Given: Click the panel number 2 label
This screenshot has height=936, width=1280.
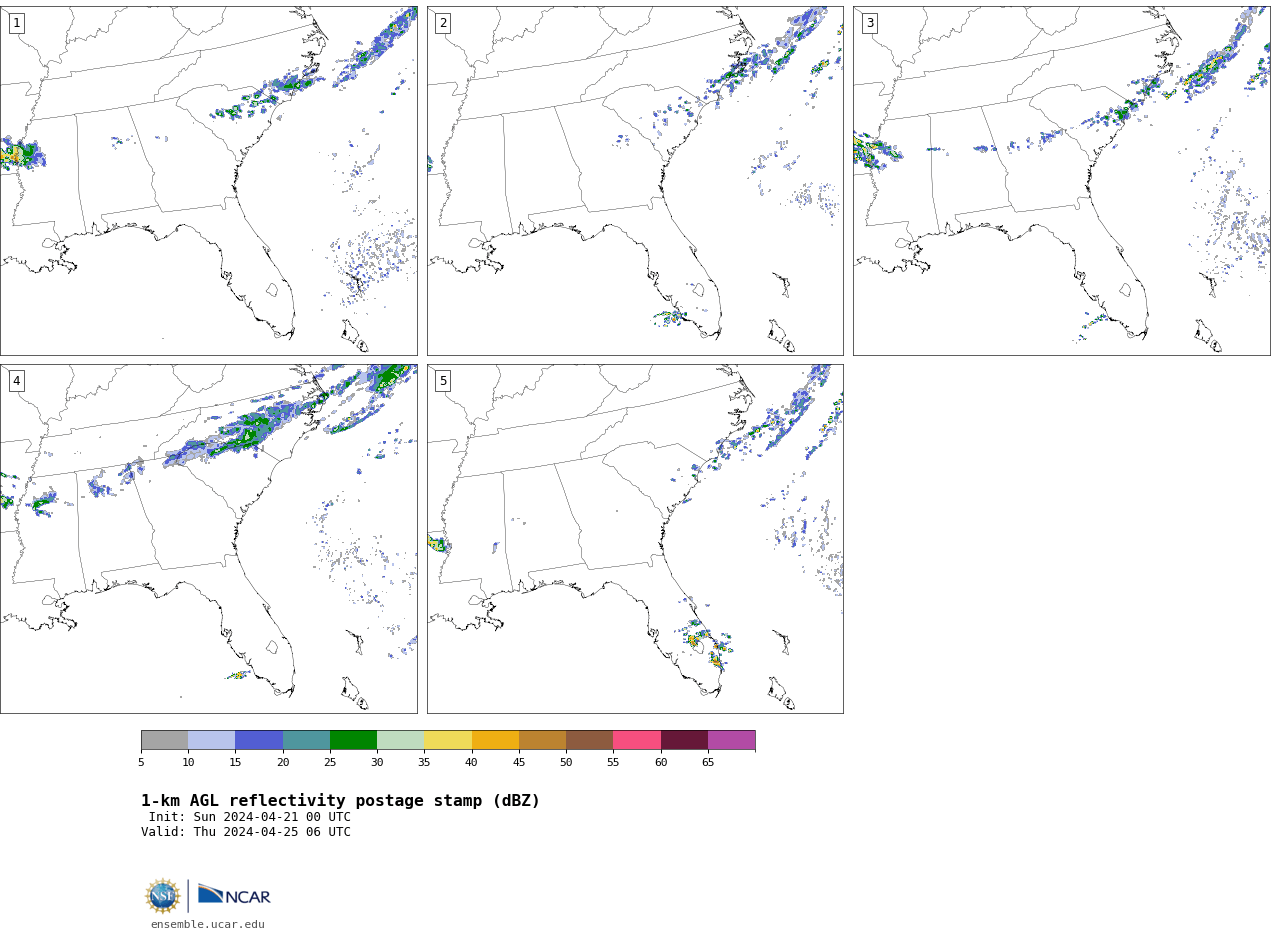Looking at the screenshot, I should tap(443, 23).
